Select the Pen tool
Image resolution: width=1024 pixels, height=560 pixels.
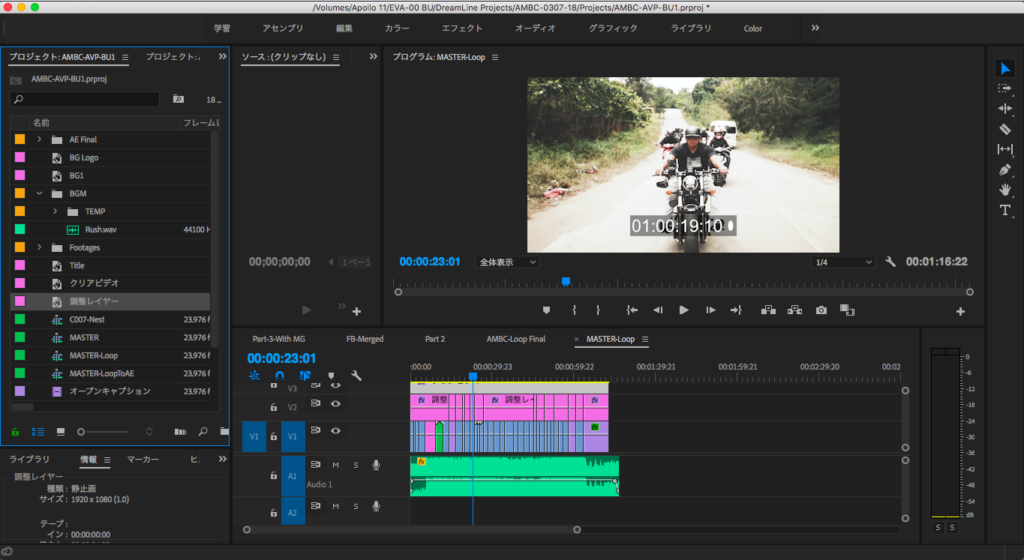tap(1005, 169)
